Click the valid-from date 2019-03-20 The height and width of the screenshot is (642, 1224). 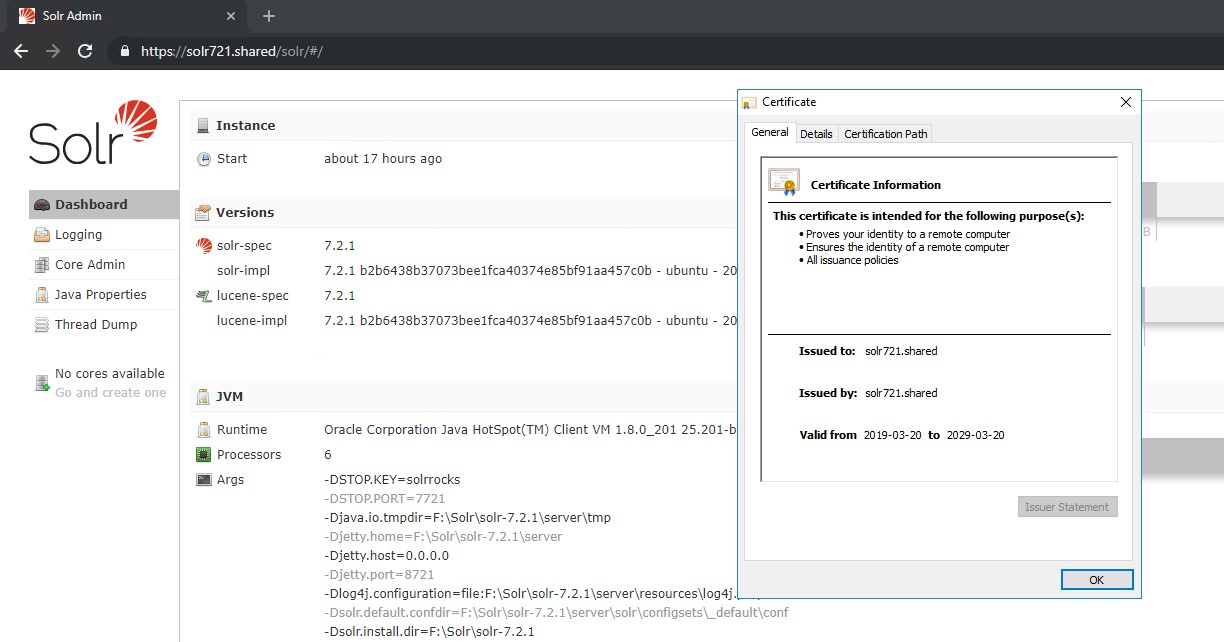pyautogui.click(x=892, y=435)
